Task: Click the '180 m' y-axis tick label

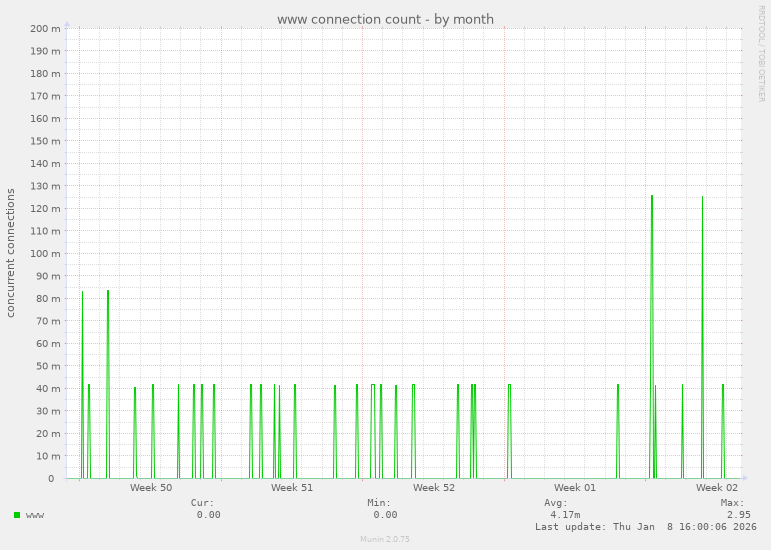Action: point(45,74)
